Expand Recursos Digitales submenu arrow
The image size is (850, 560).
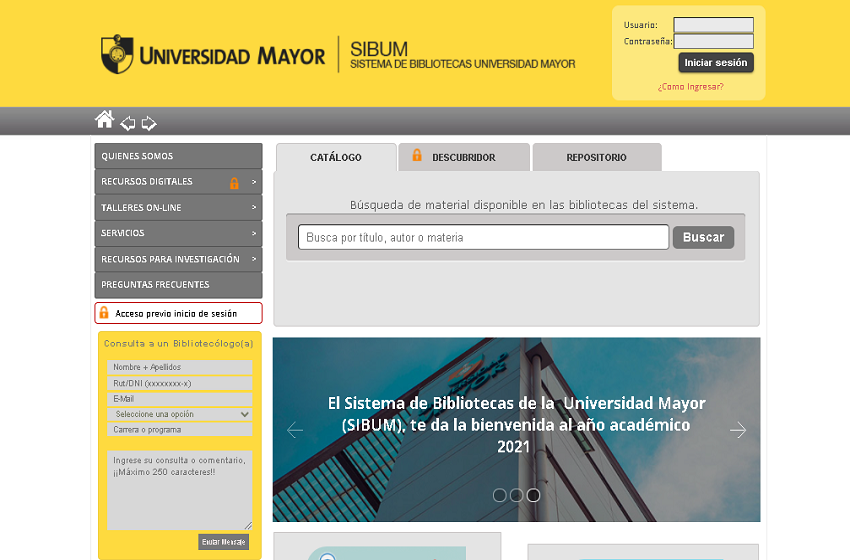coord(254,182)
